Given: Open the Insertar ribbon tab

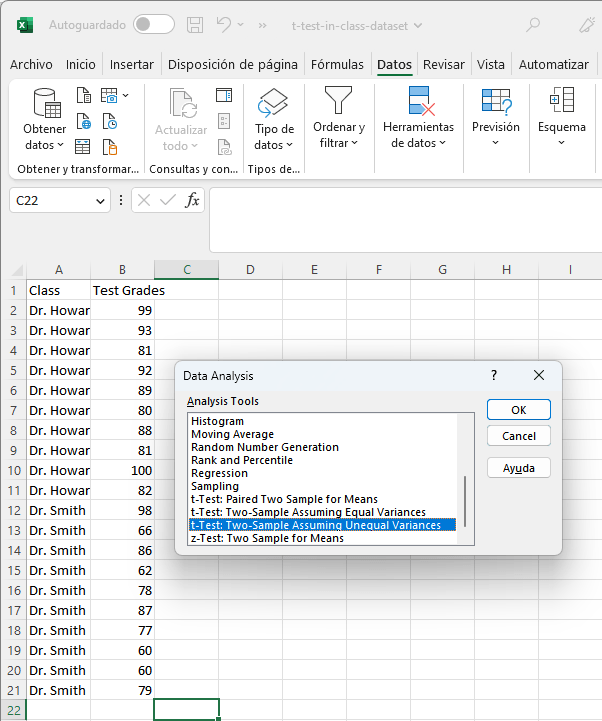Looking at the screenshot, I should 132,65.
